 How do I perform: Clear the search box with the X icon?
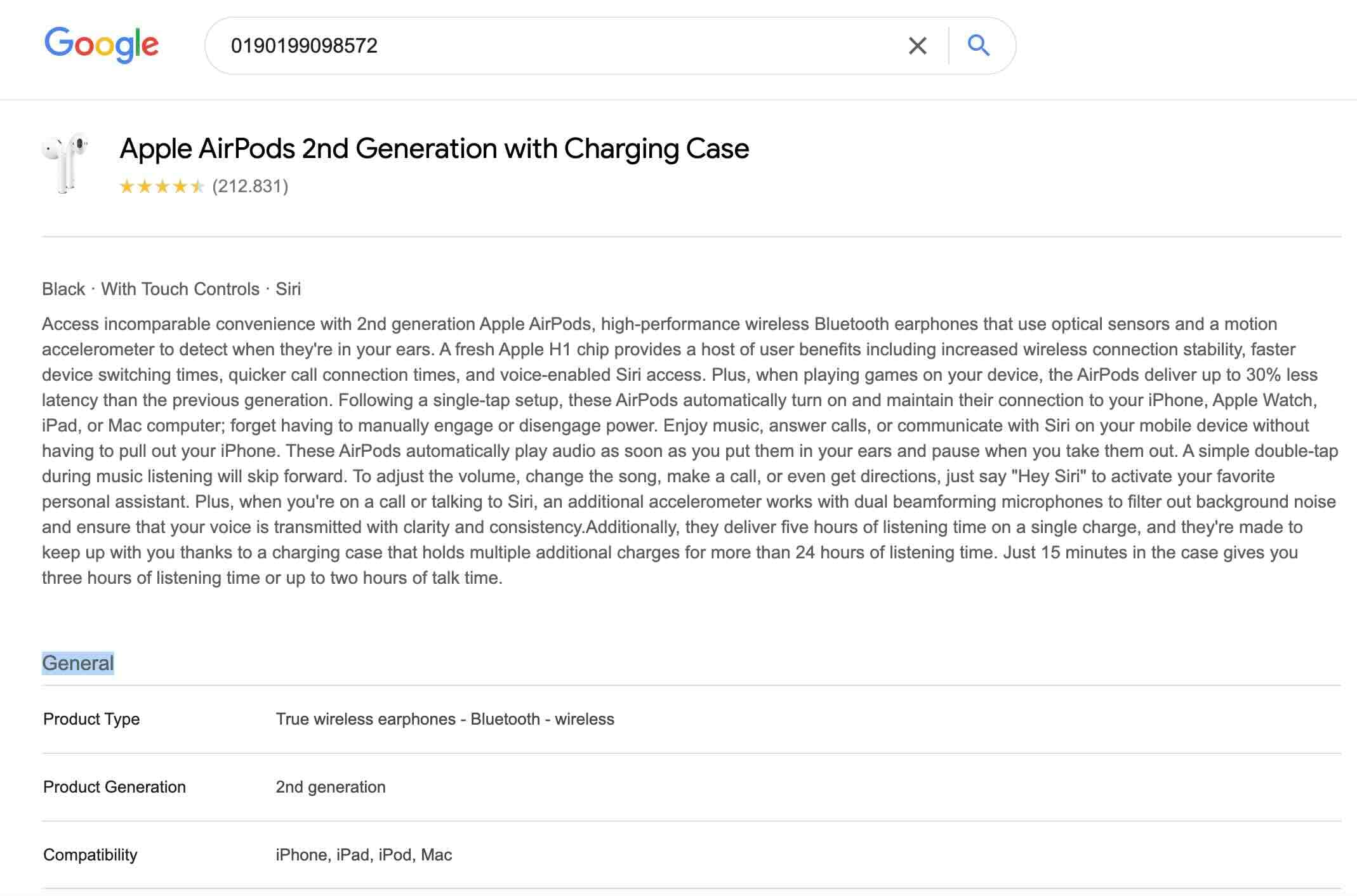pyautogui.click(x=917, y=46)
